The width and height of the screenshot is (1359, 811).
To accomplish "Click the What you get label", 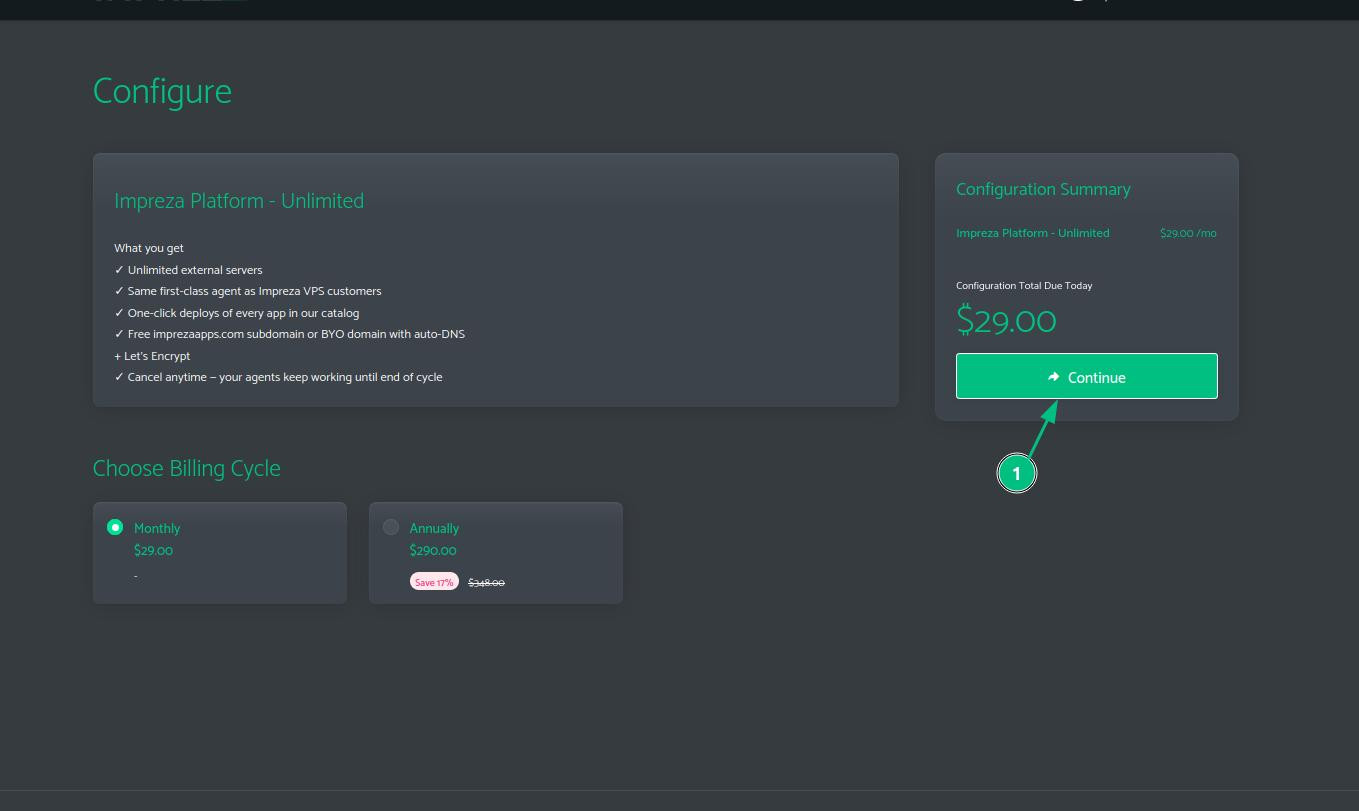I will point(149,248).
